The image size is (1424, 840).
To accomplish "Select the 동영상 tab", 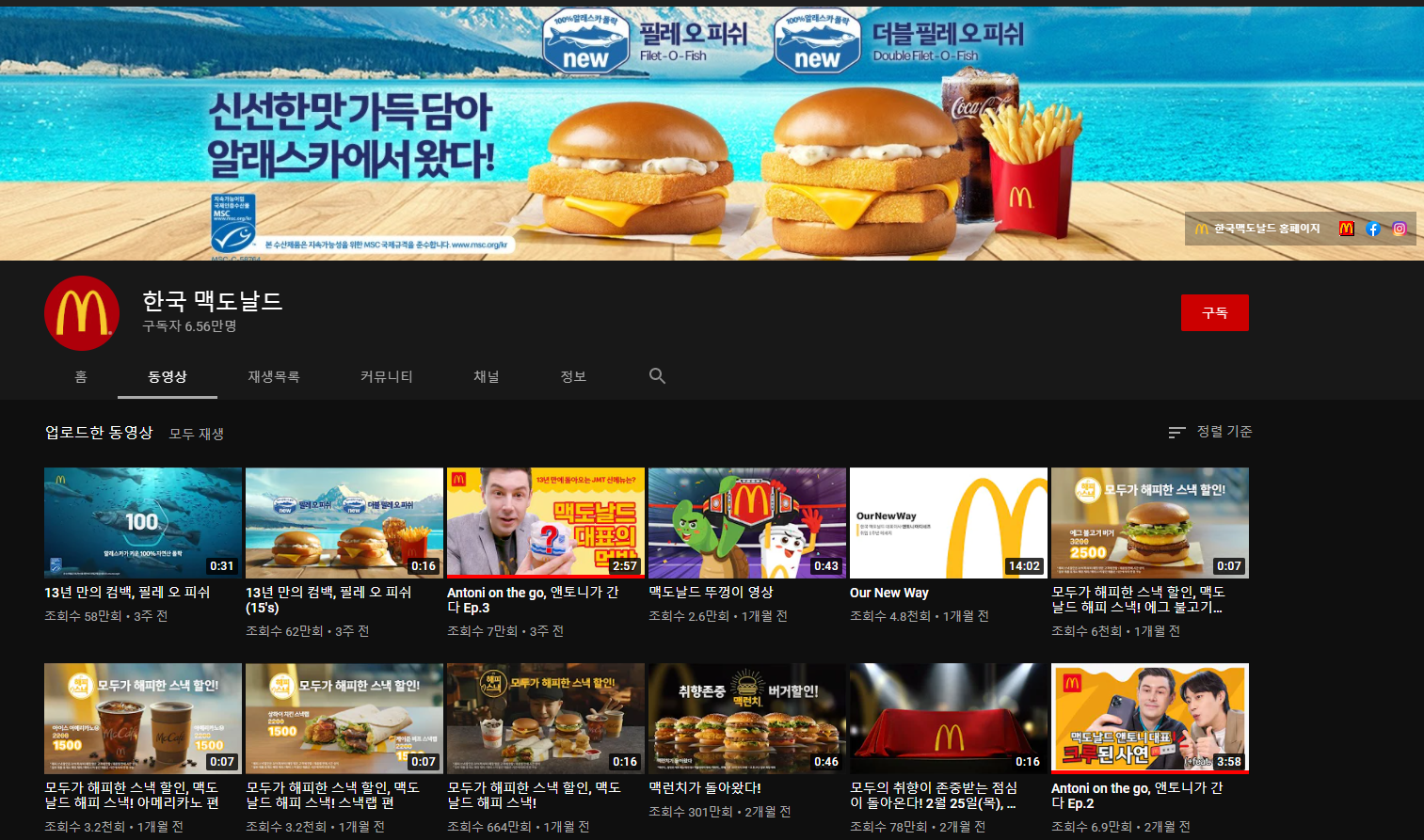I will click(168, 376).
